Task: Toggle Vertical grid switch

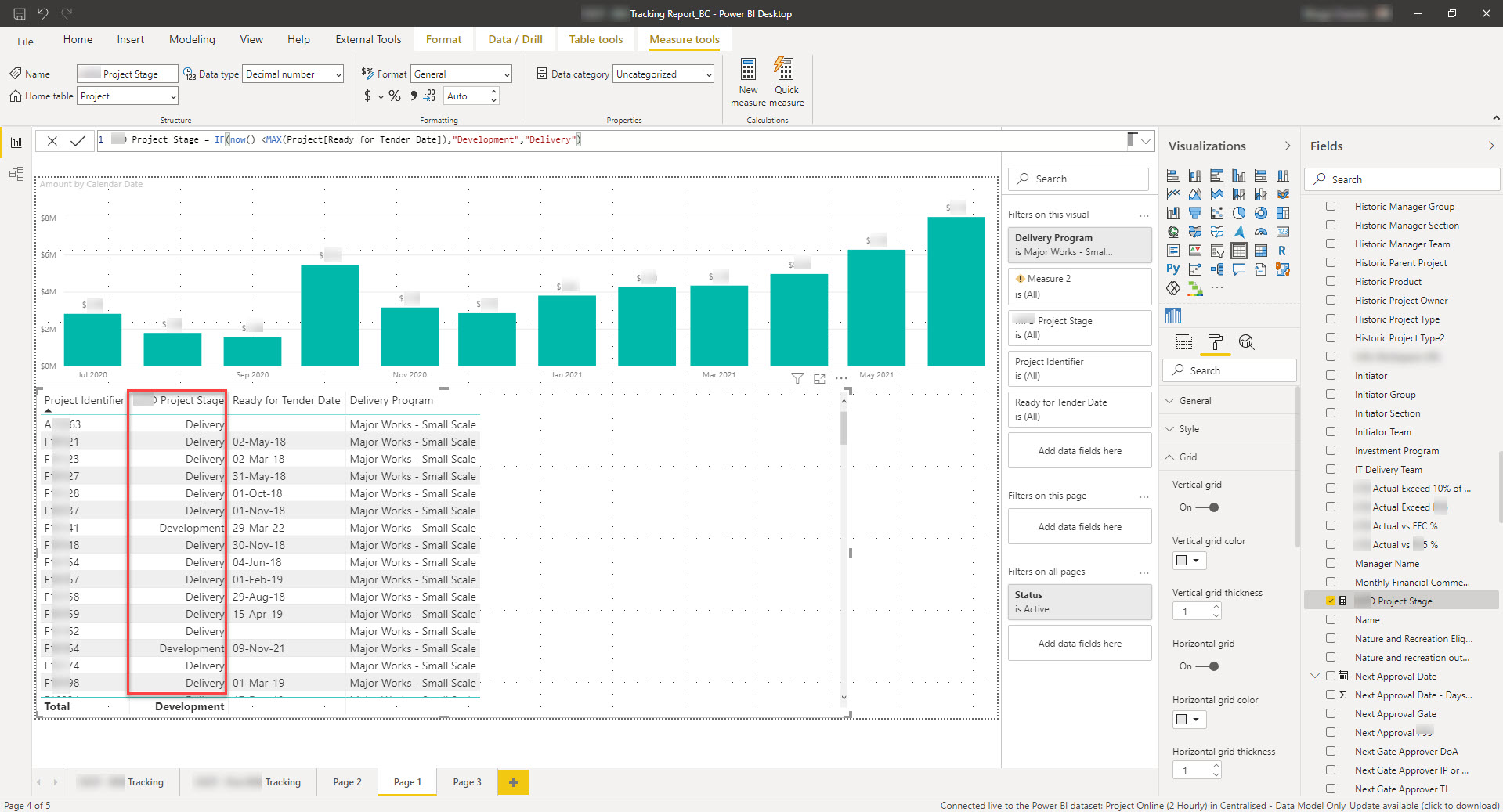Action: (1207, 507)
